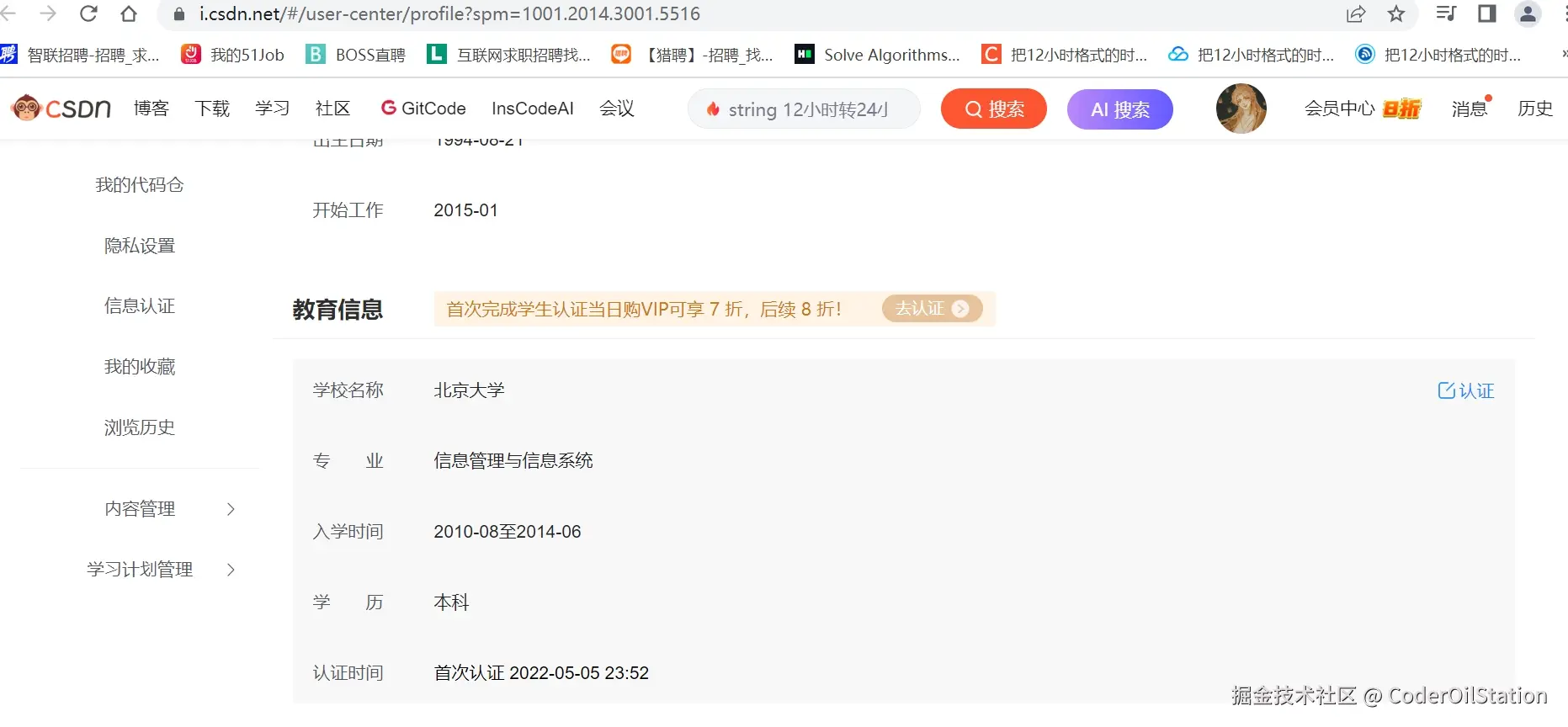Expand 学习计划管理 with its chevron
This screenshot has width=1568, height=727.
(231, 570)
